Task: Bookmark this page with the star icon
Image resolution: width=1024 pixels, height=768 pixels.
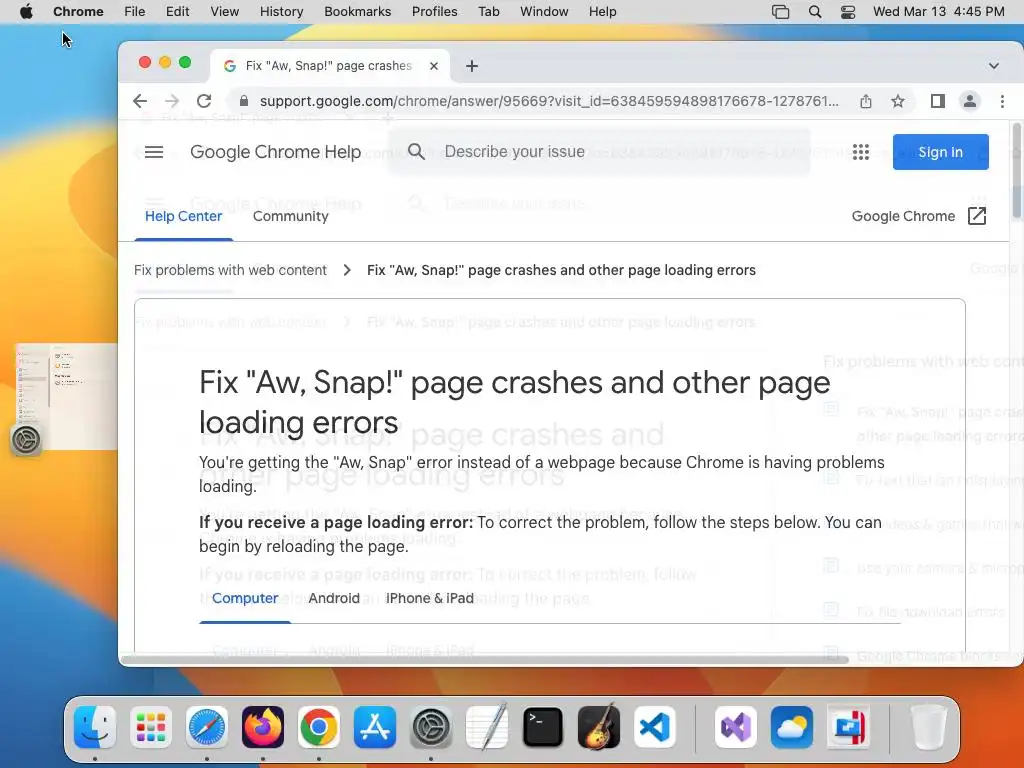Action: (898, 101)
